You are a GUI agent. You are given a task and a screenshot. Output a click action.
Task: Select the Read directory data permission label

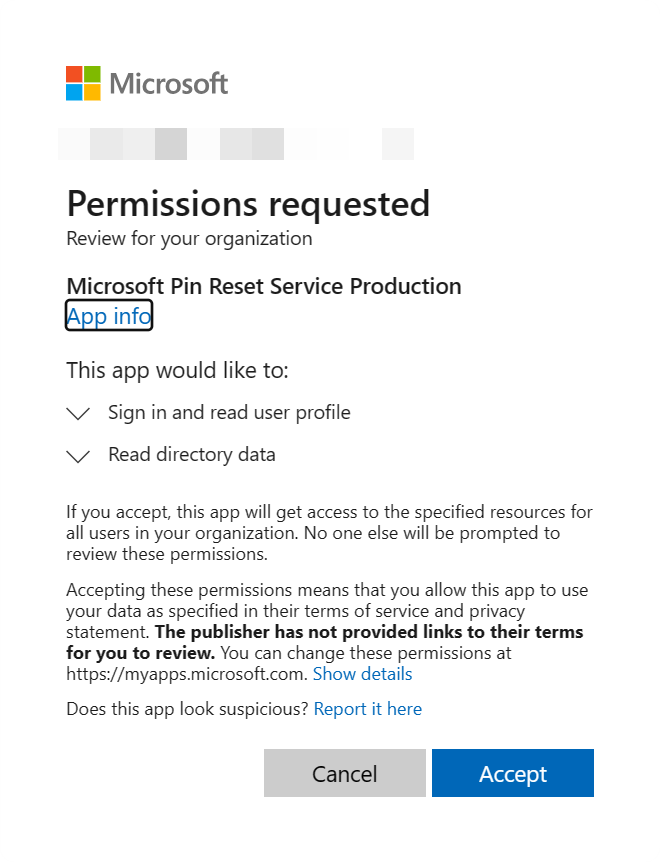[191, 455]
